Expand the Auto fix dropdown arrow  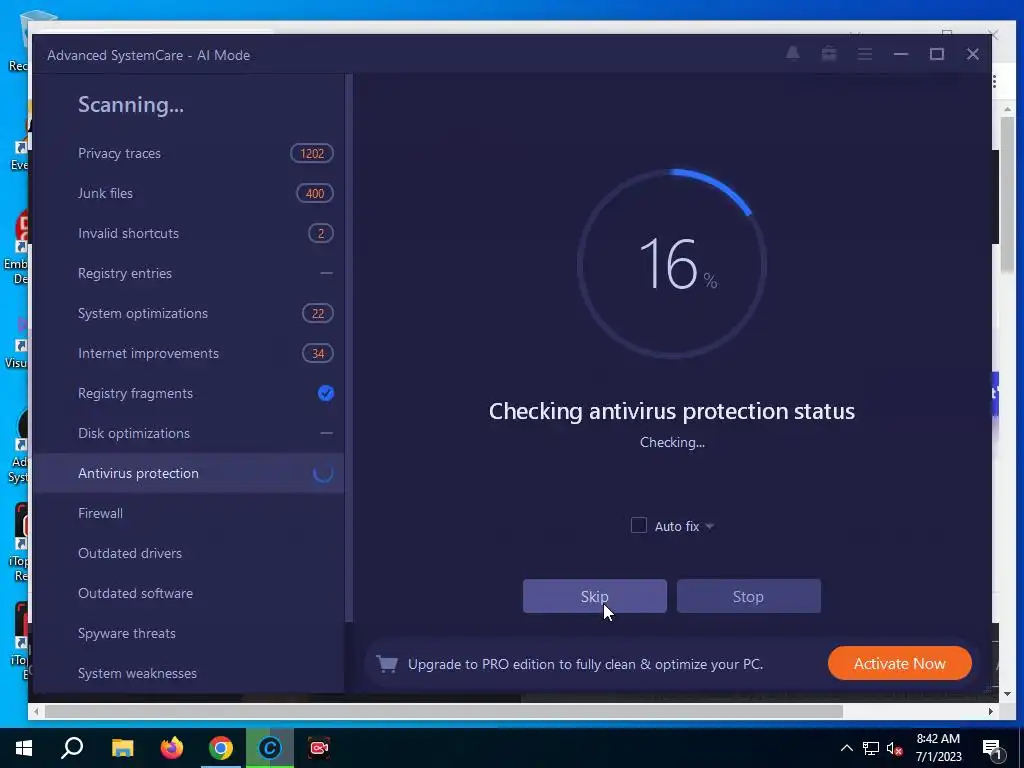click(710, 526)
